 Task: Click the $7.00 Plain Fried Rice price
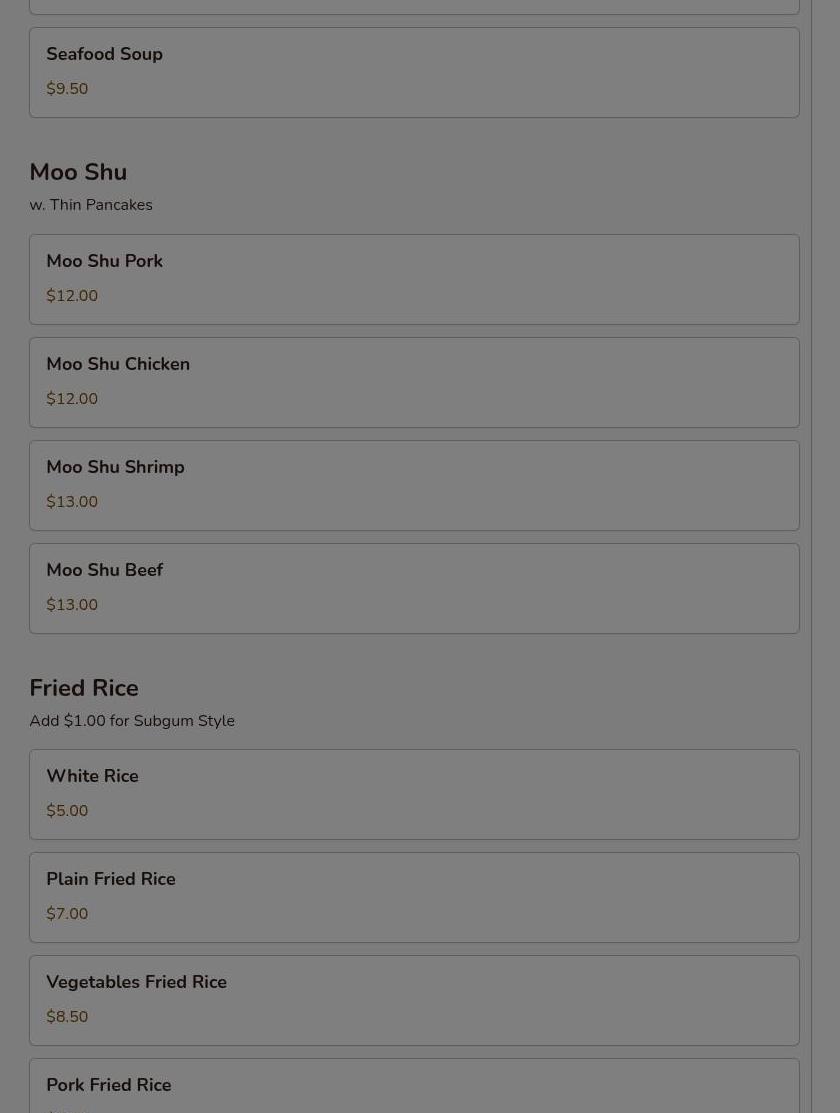click(x=67, y=914)
